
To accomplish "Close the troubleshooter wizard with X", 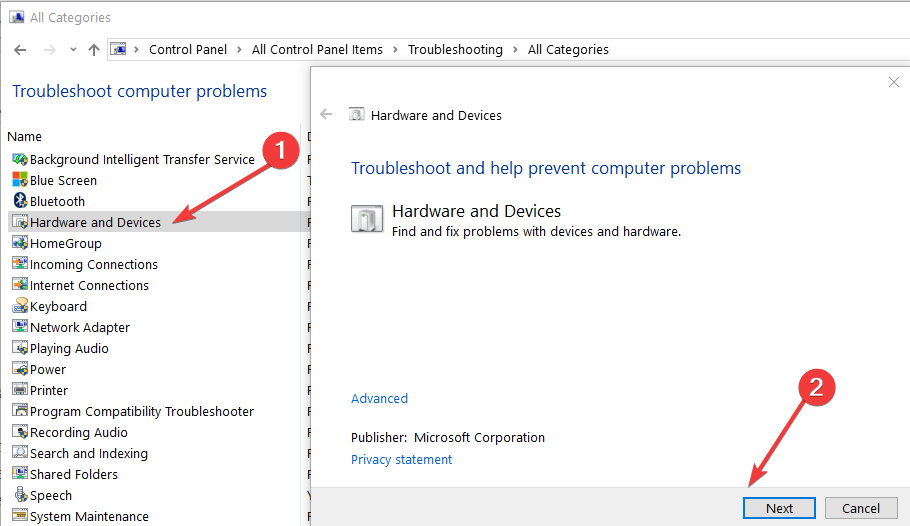I will click(x=893, y=82).
